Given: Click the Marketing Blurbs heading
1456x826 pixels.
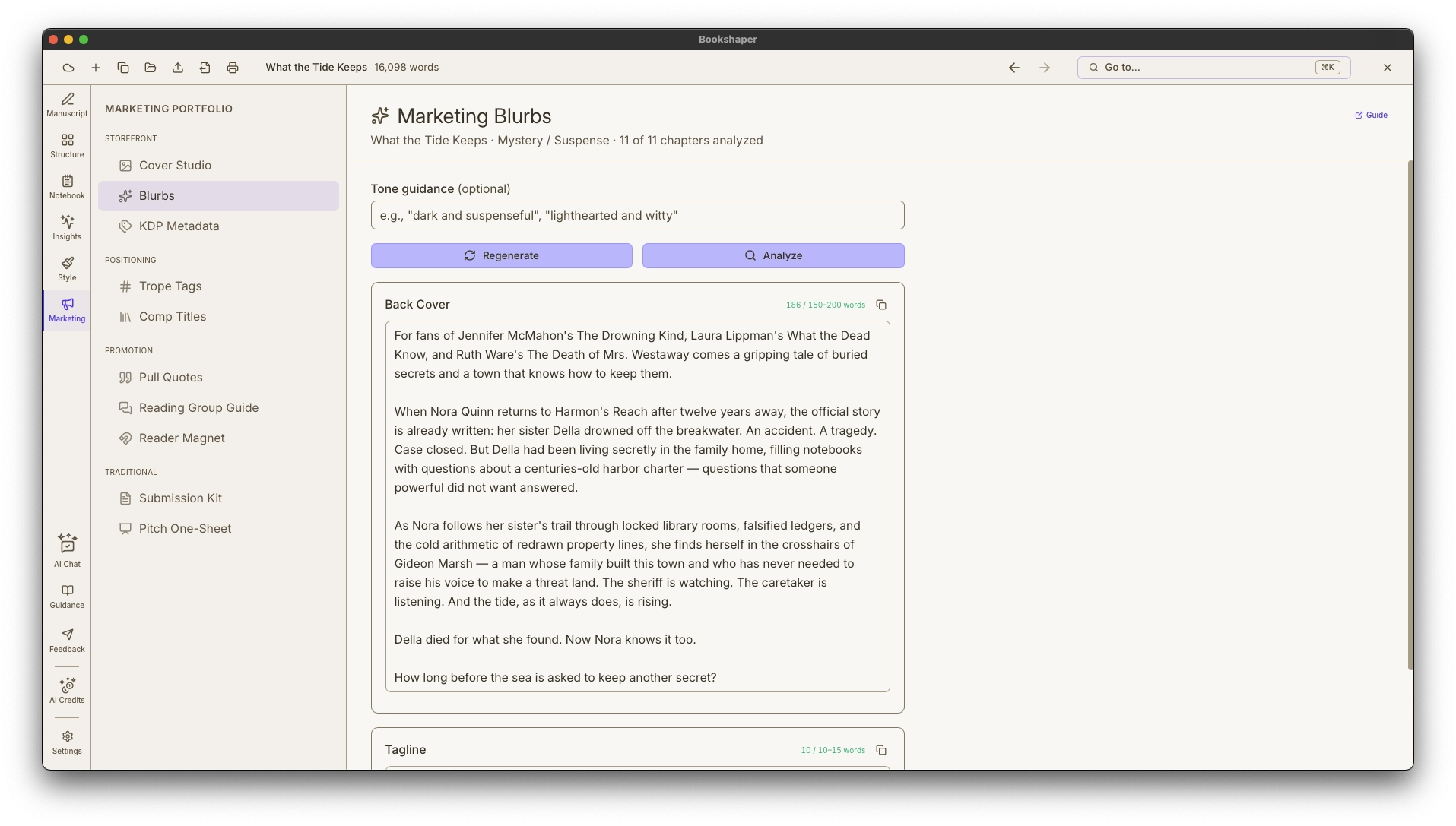Looking at the screenshot, I should coord(474,116).
